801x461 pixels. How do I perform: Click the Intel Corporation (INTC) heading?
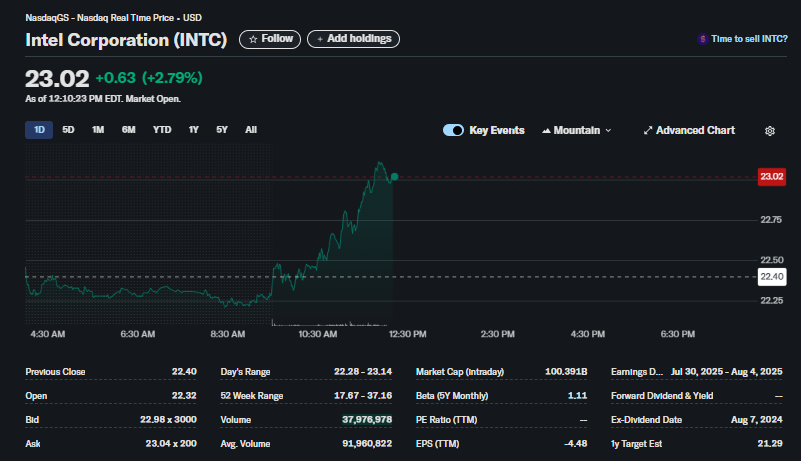pos(126,40)
